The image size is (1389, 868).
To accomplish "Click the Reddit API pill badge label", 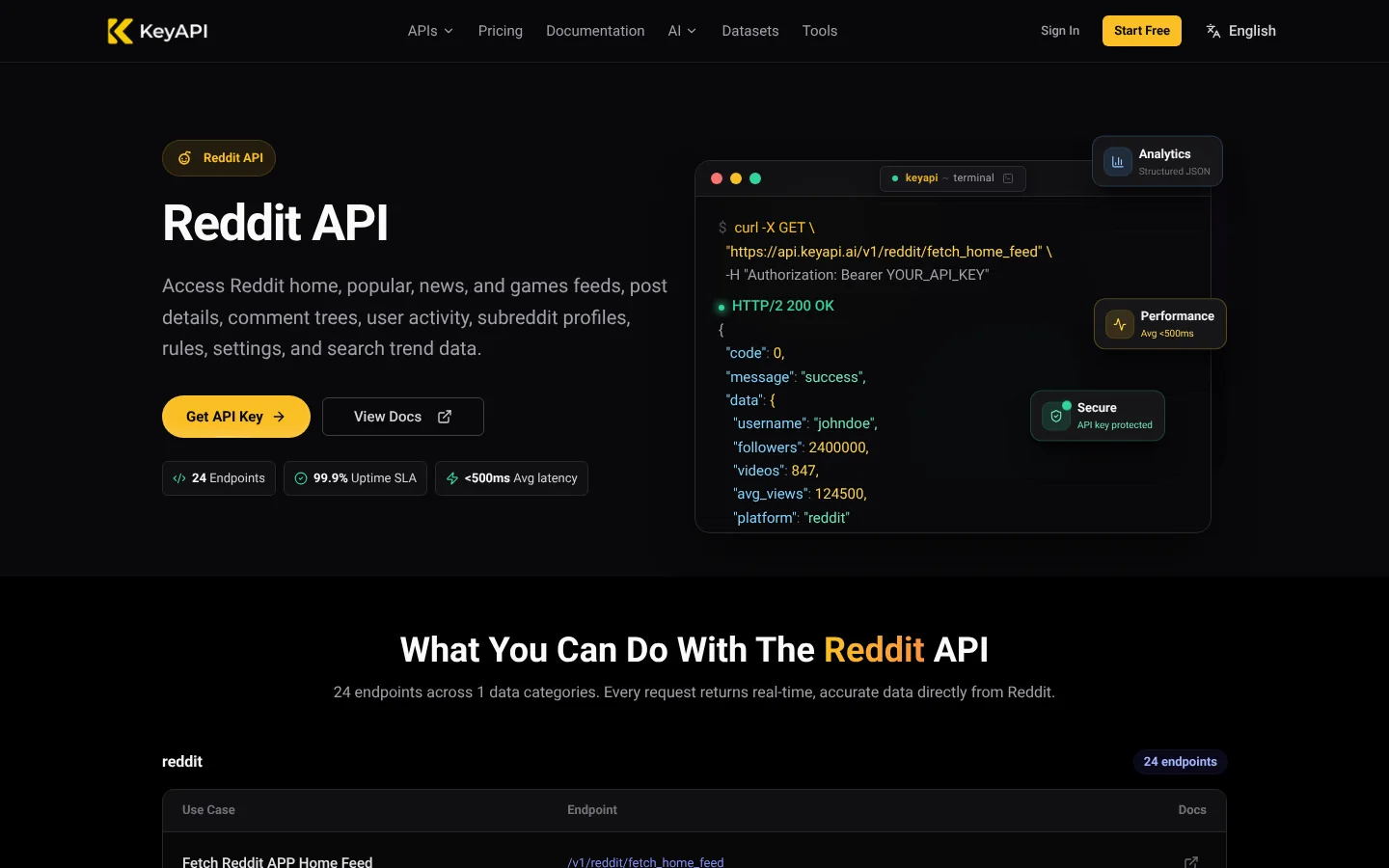I will pos(219,158).
